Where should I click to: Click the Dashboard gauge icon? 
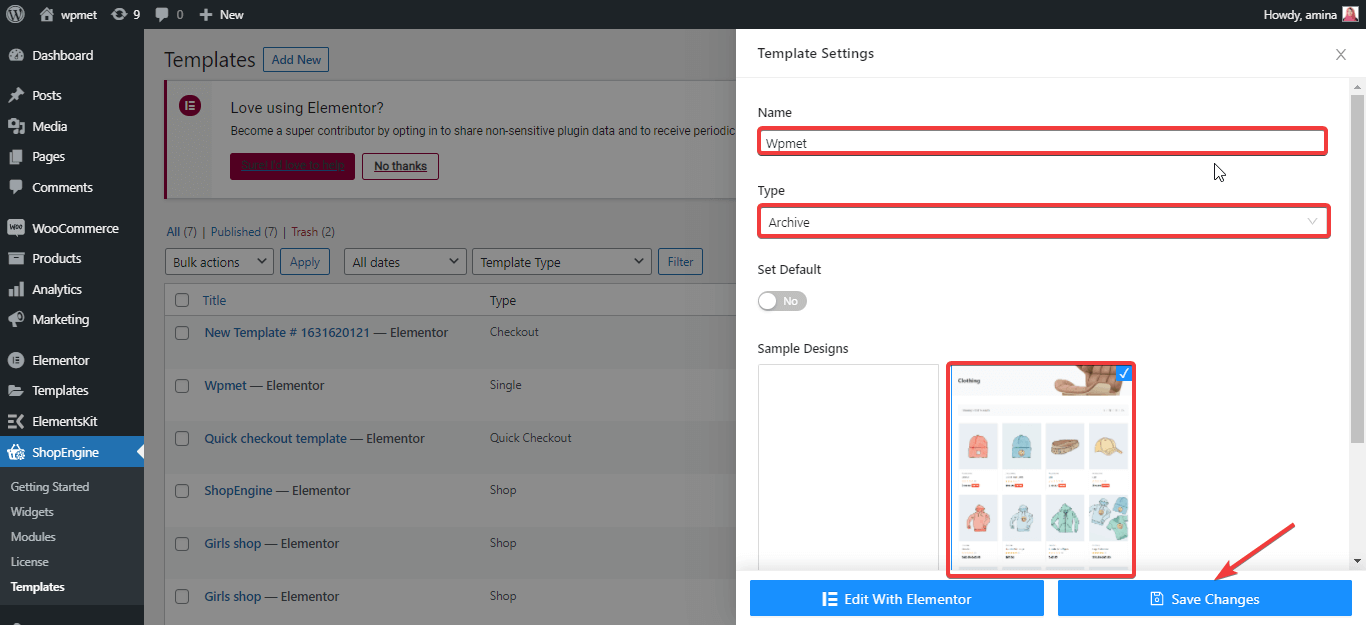(16, 55)
